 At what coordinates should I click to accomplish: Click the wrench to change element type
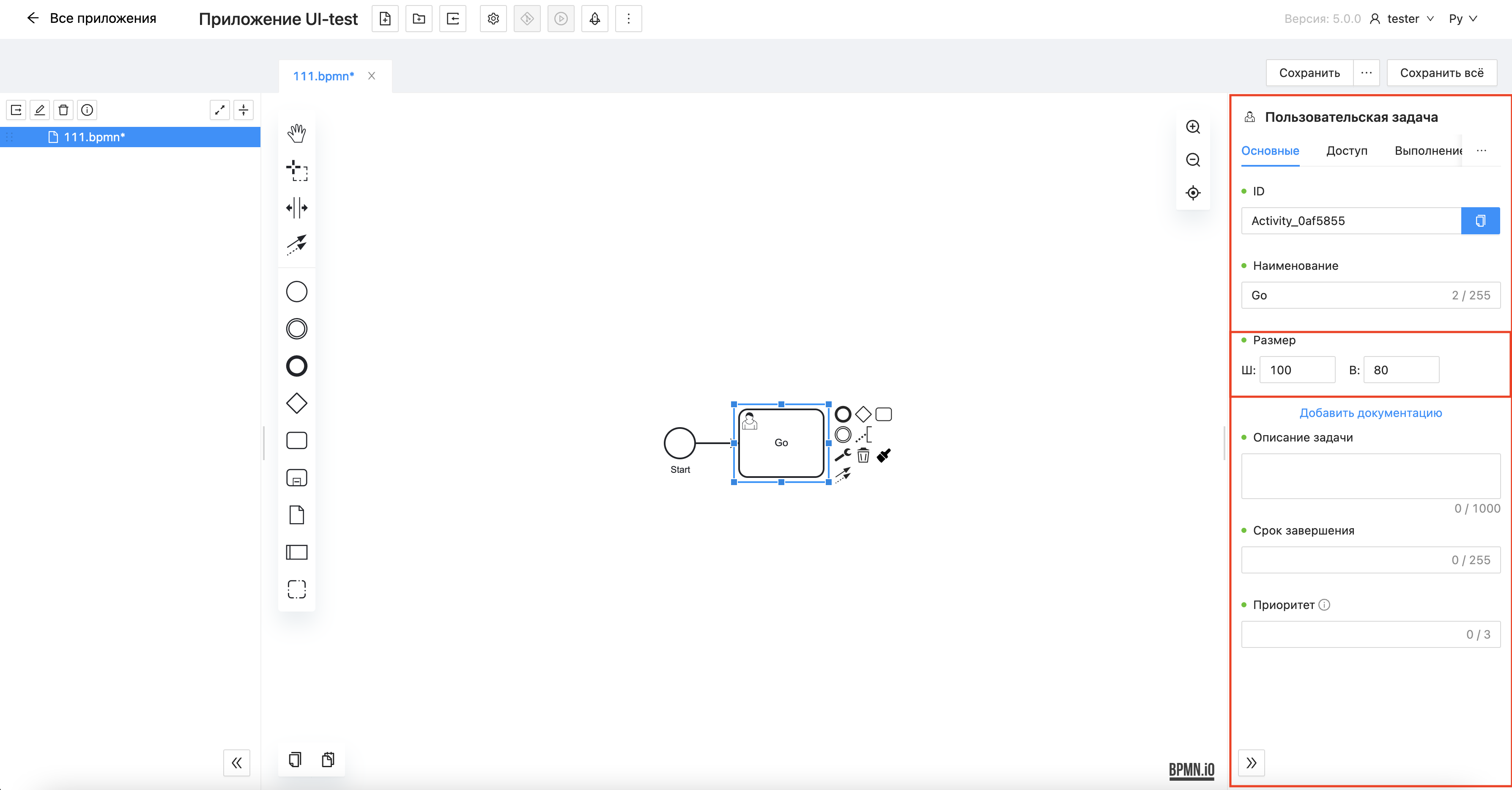coord(842,455)
